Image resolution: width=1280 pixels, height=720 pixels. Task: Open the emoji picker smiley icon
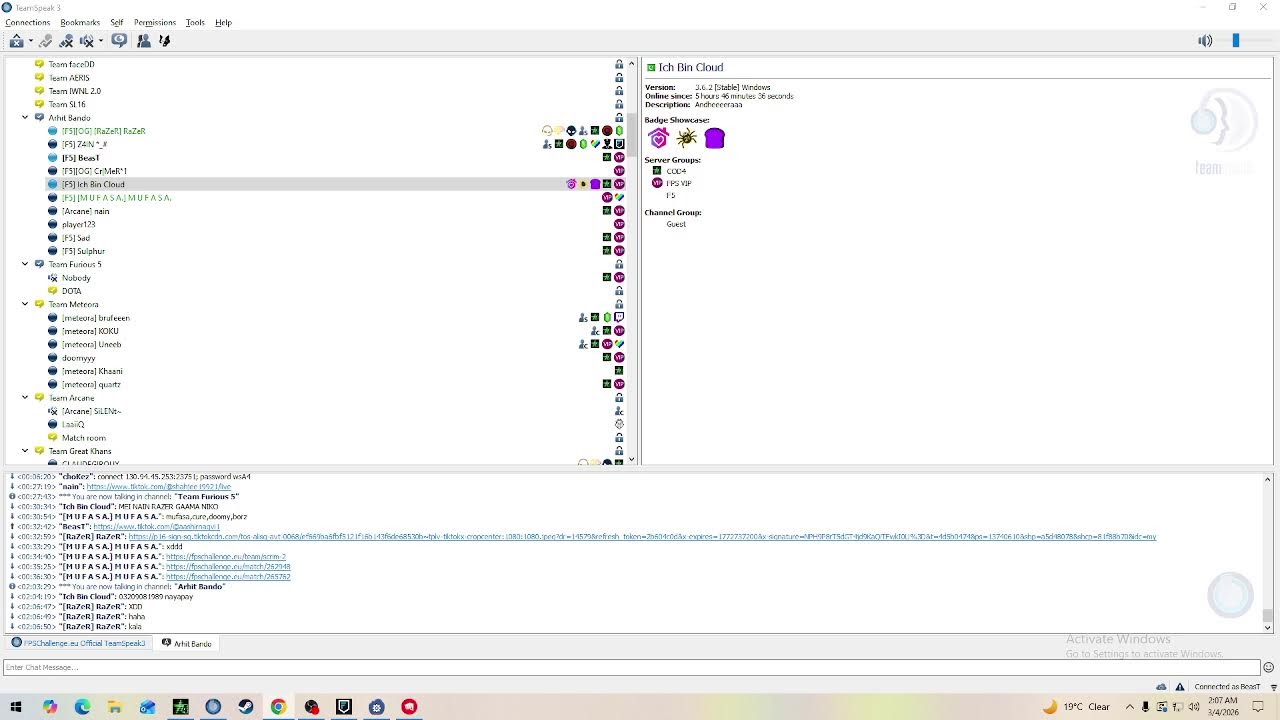(x=1268, y=667)
